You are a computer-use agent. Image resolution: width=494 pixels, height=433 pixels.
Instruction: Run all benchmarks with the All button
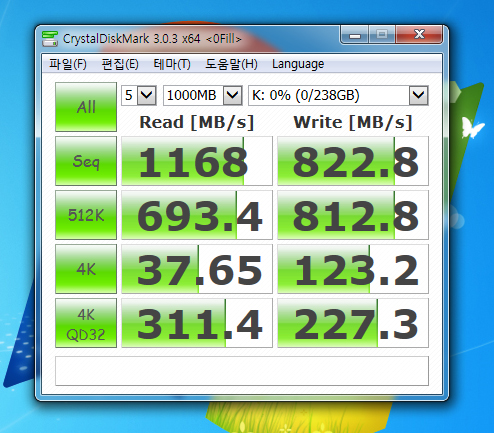86,107
